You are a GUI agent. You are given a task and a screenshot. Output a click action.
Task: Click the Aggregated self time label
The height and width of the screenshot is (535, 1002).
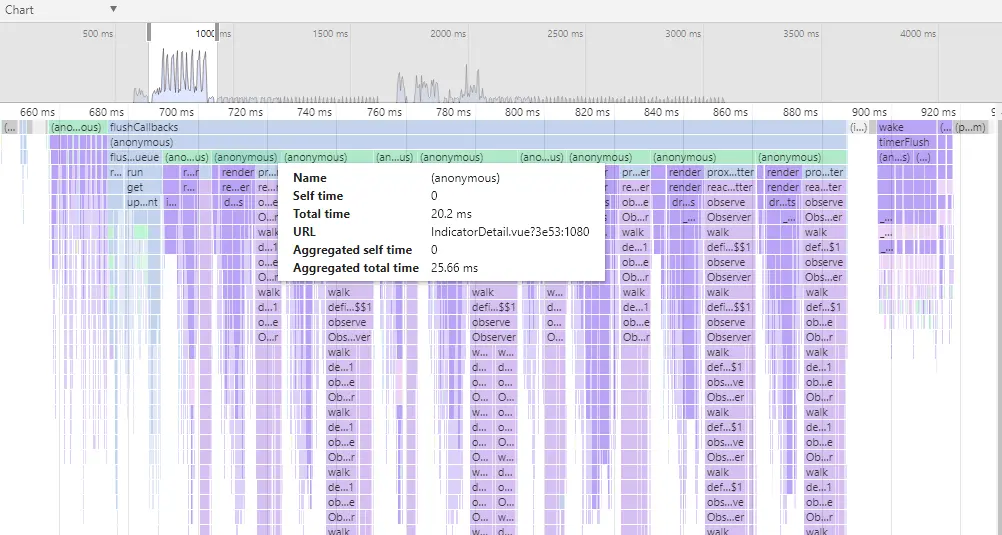(352, 250)
